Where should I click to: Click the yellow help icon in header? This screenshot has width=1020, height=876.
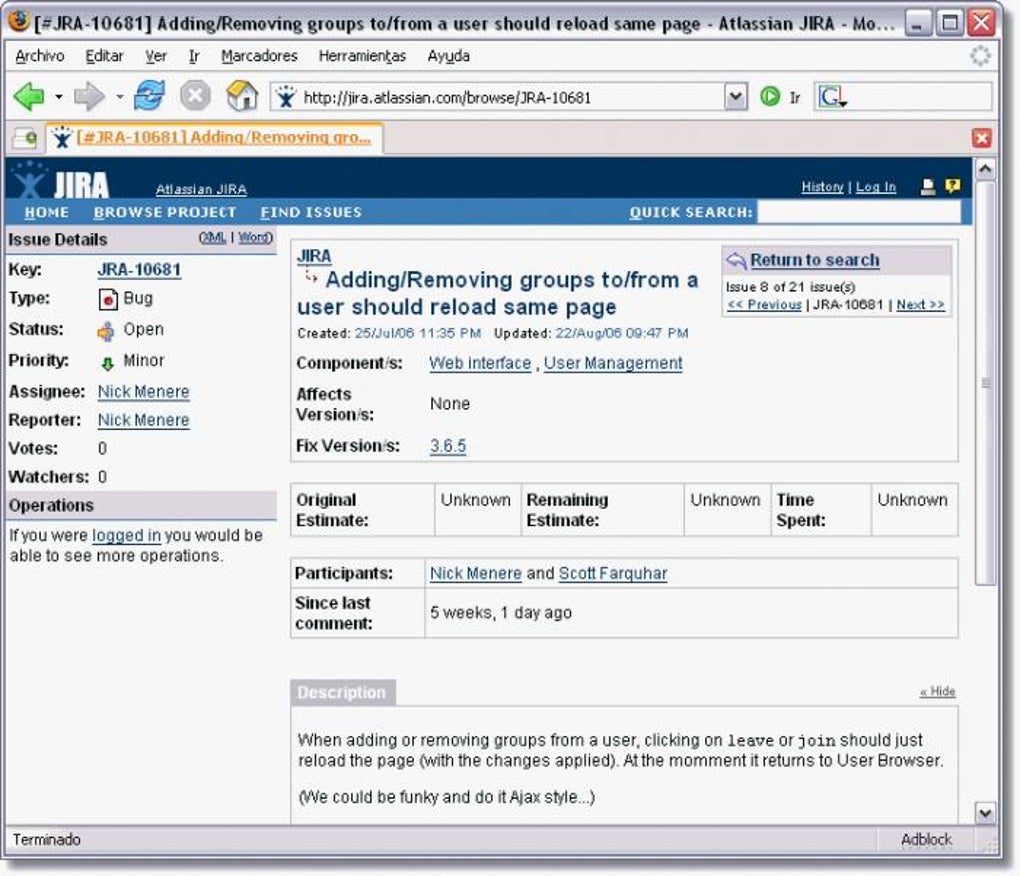(952, 187)
